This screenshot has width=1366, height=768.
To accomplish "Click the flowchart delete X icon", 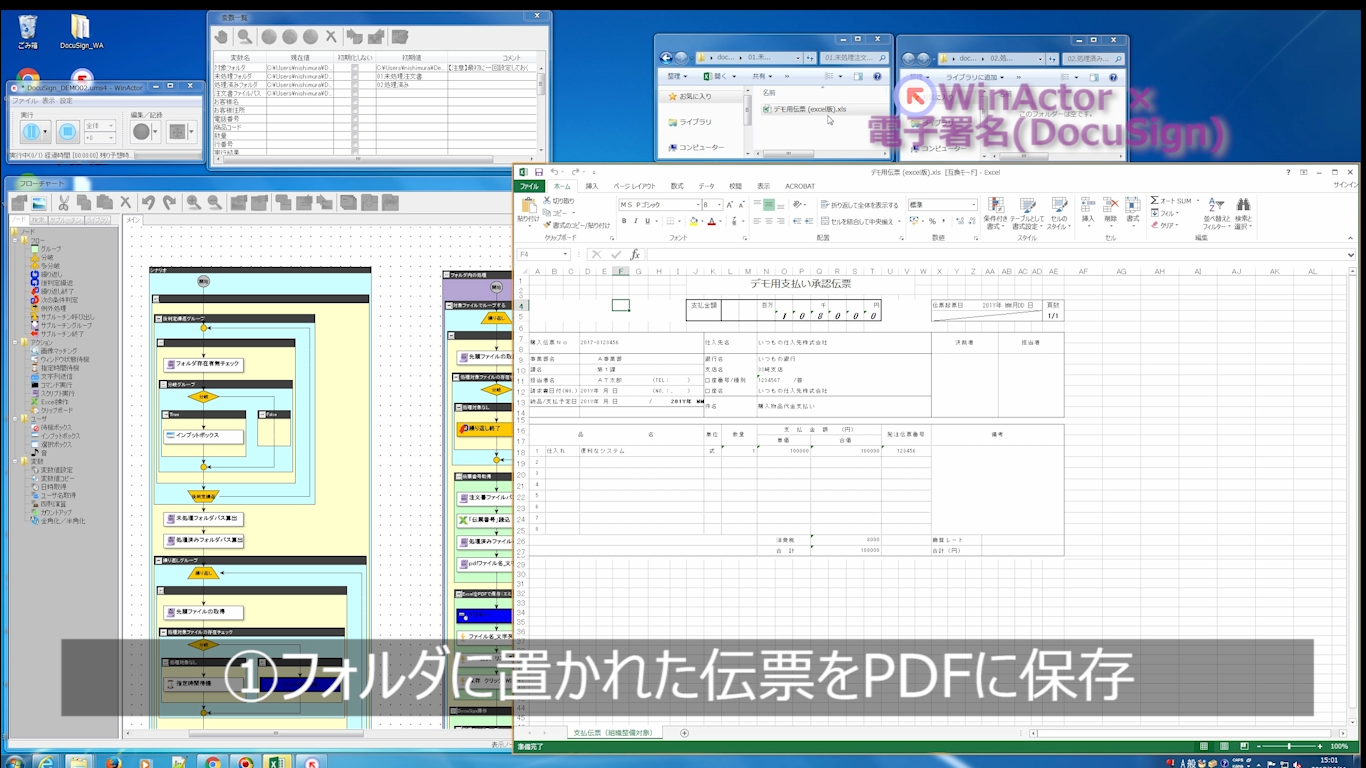I will click(x=126, y=203).
